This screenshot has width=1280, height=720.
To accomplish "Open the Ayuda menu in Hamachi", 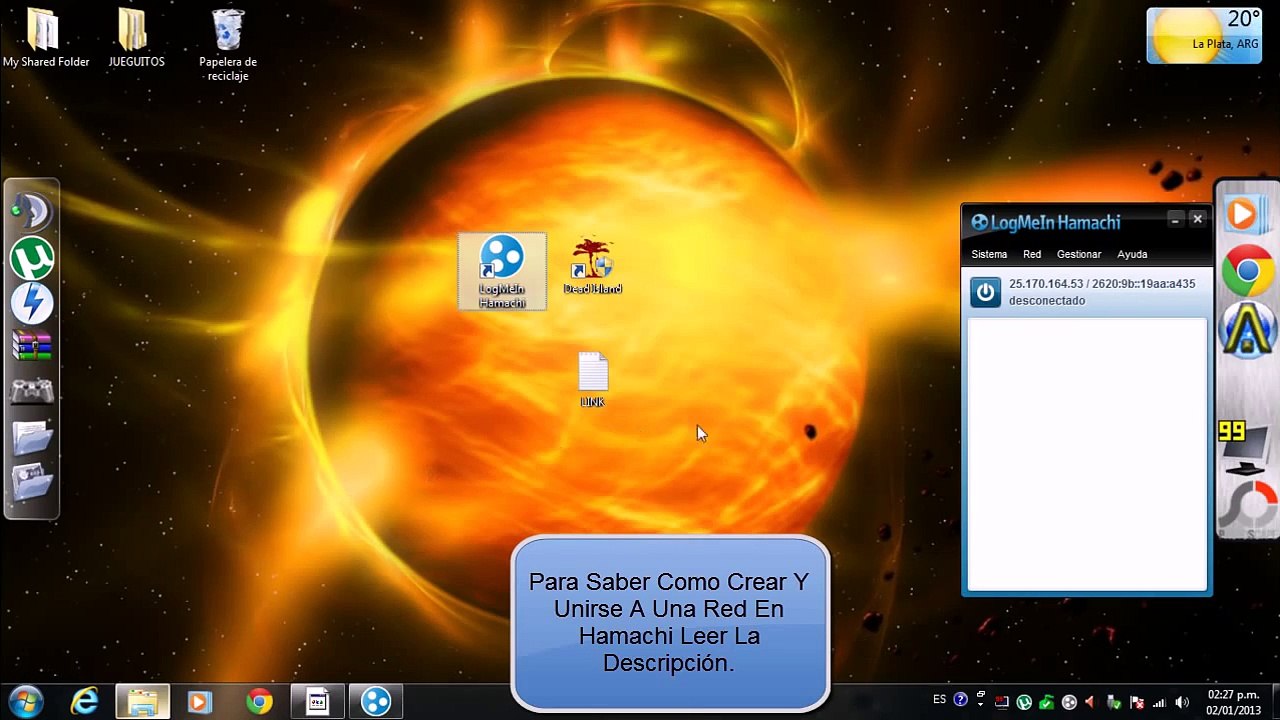I will click(x=1132, y=254).
